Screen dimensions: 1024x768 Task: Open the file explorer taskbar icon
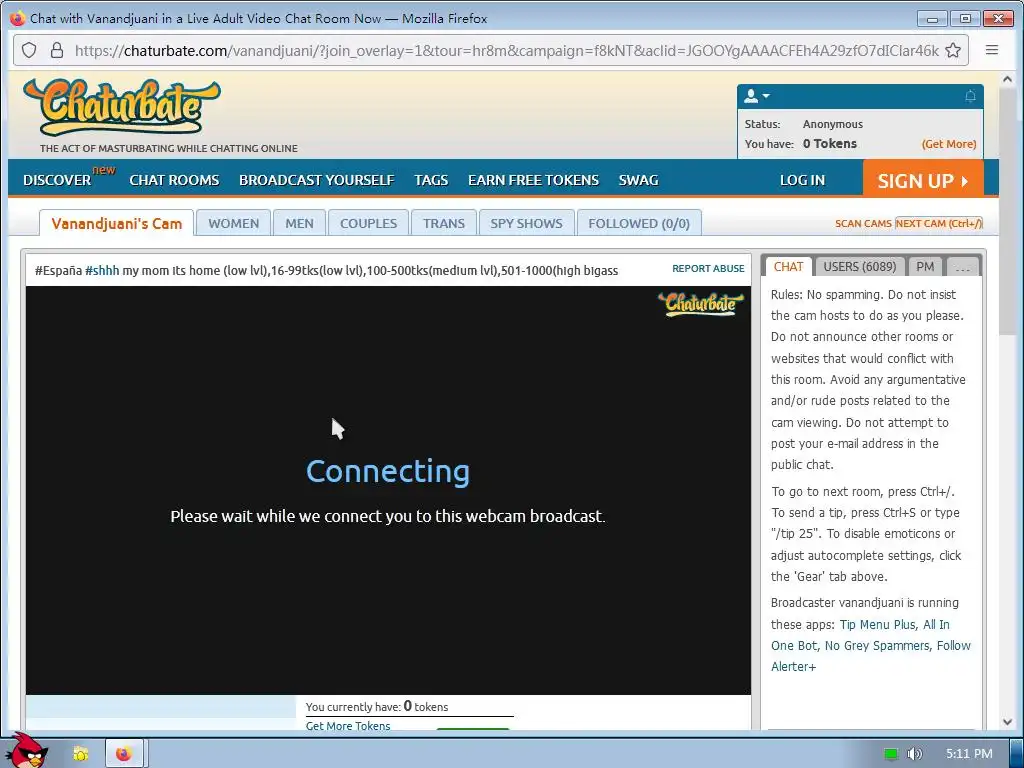(80, 754)
